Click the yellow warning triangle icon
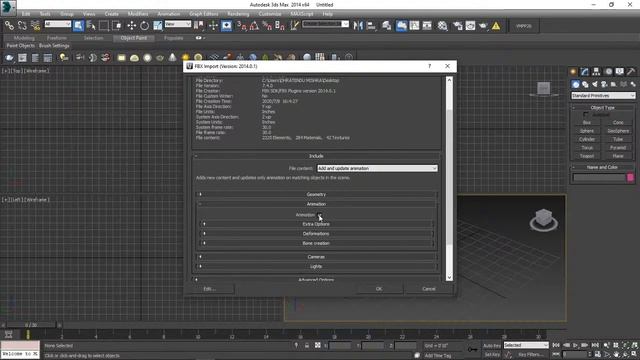The width and height of the screenshot is (640, 360). 496,26
